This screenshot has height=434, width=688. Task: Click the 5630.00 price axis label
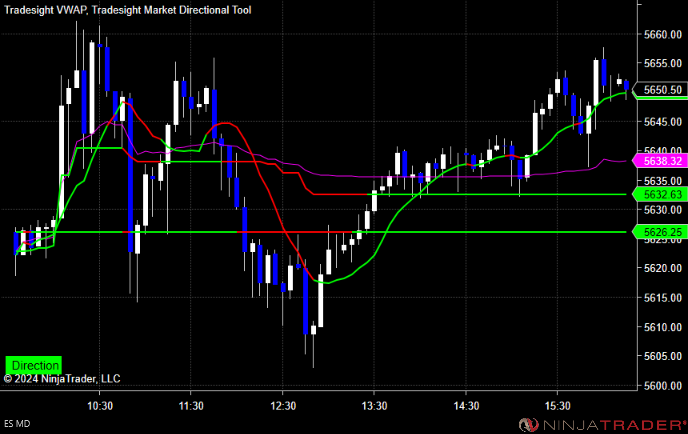click(663, 210)
